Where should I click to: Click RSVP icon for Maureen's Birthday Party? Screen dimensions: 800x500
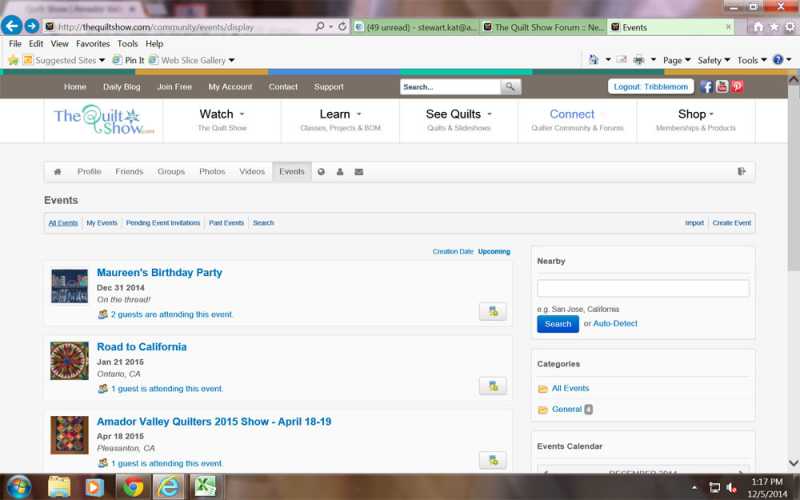[x=492, y=311]
